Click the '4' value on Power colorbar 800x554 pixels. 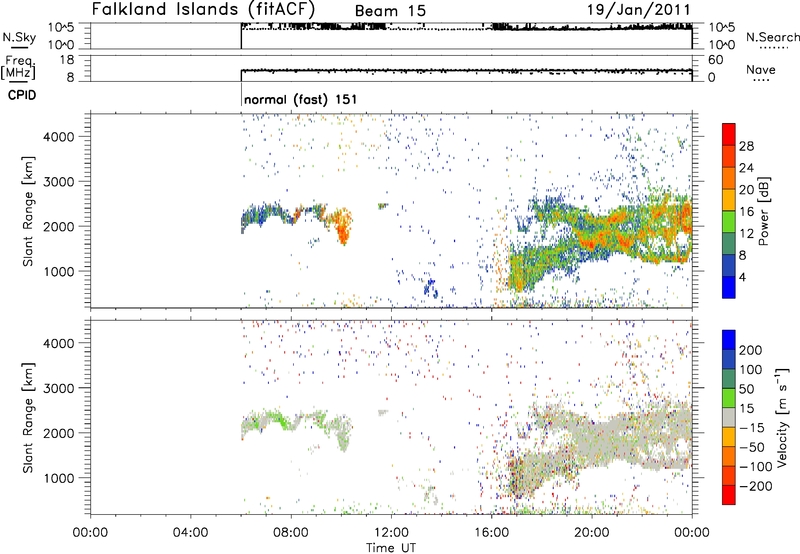click(x=742, y=277)
